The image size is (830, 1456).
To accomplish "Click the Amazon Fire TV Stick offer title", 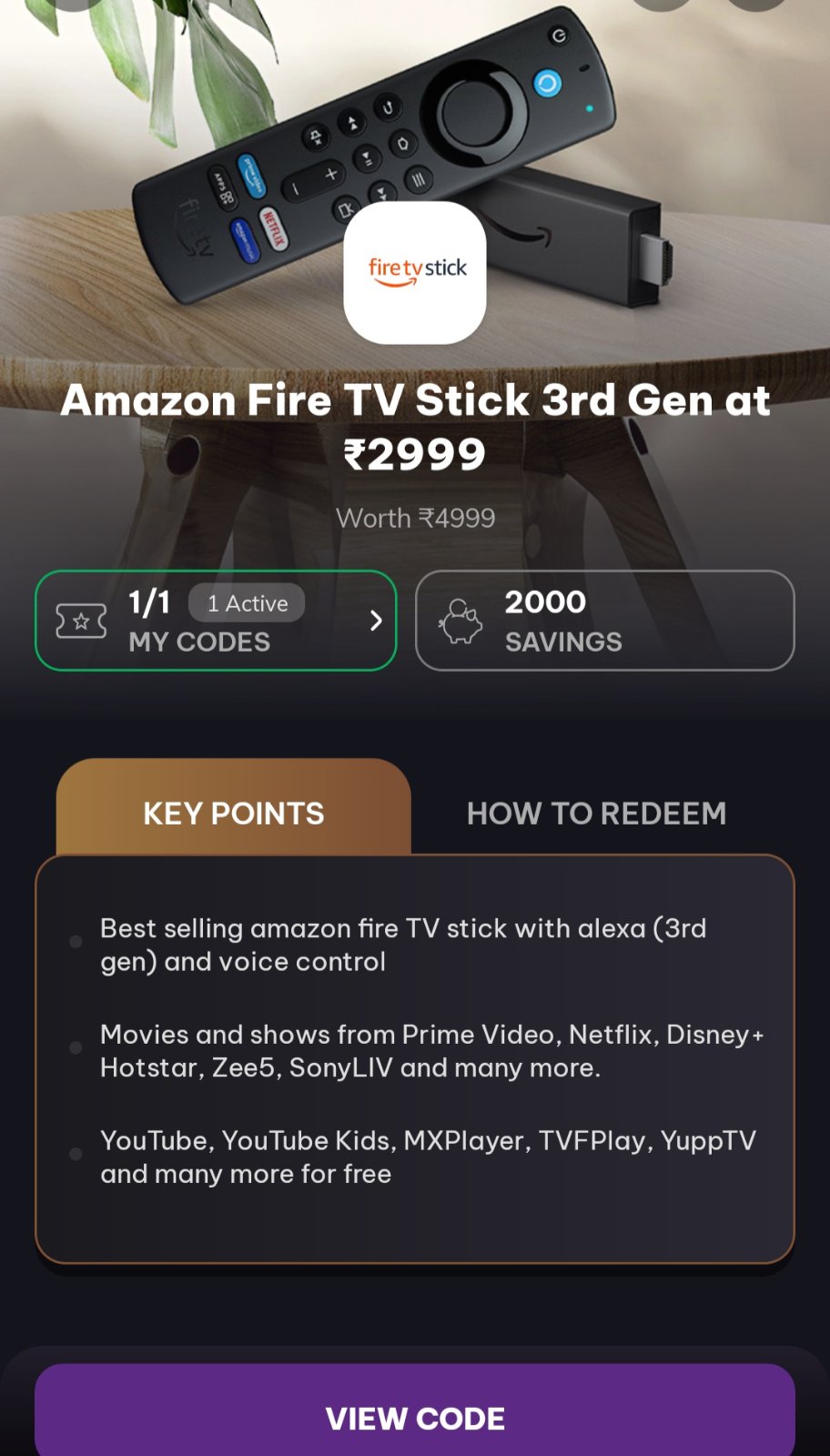I will pyautogui.click(x=415, y=426).
